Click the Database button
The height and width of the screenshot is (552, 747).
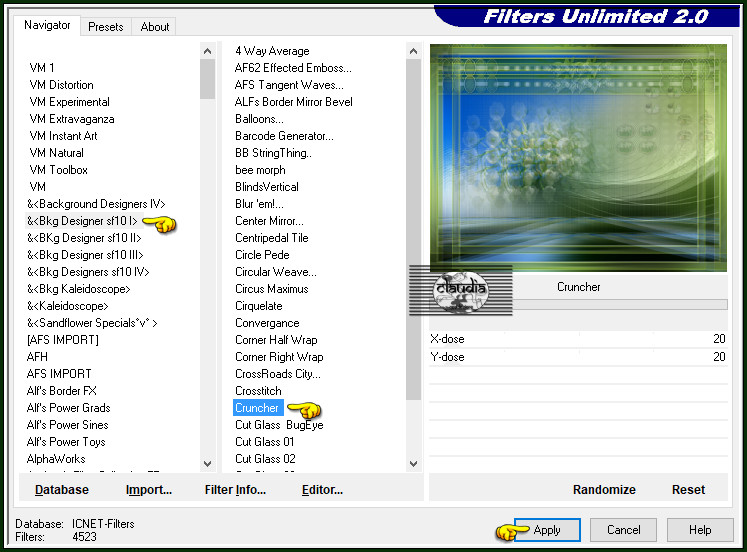62,490
